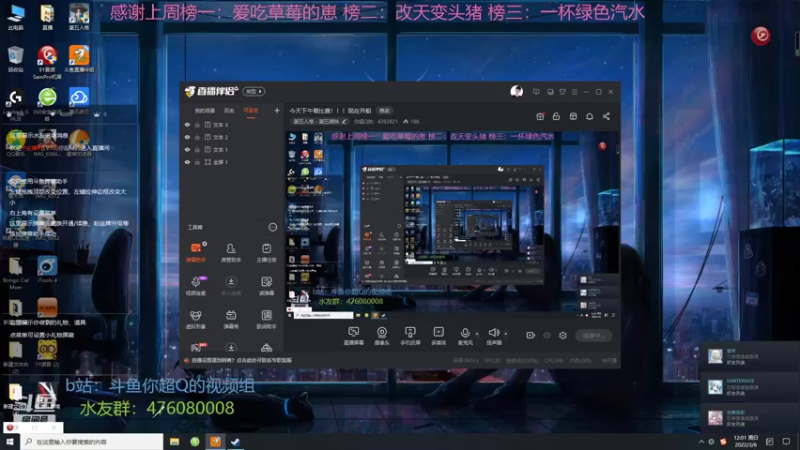Screen dimensions: 800x450
Task: Toggle lock on layer 文本 3
Action: click(x=197, y=124)
